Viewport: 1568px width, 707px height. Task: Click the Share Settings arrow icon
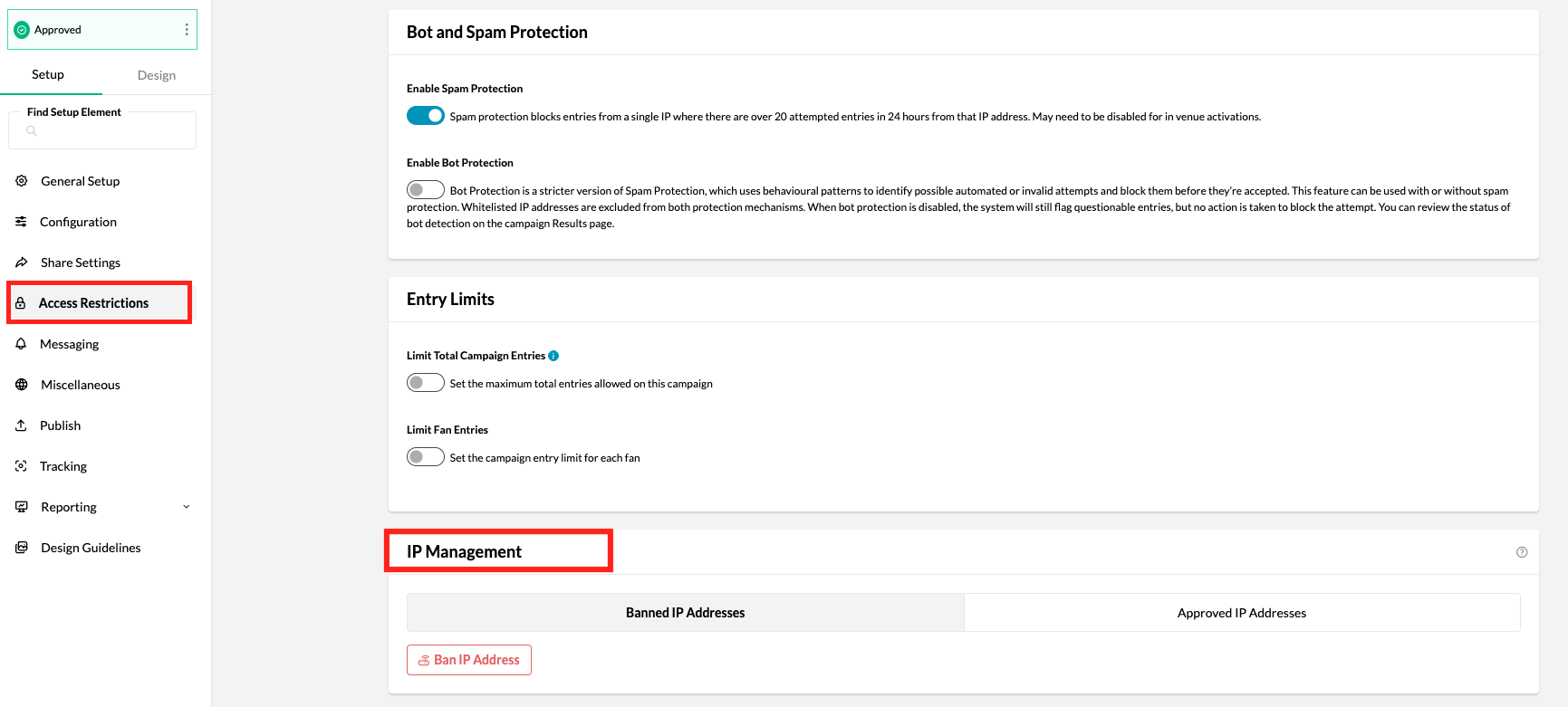(x=22, y=263)
